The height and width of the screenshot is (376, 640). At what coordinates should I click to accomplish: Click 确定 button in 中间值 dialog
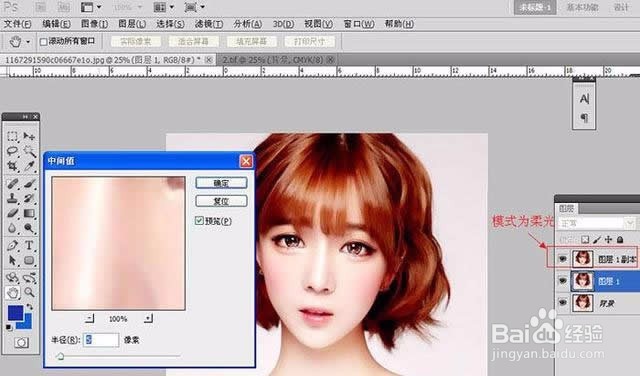[221, 183]
